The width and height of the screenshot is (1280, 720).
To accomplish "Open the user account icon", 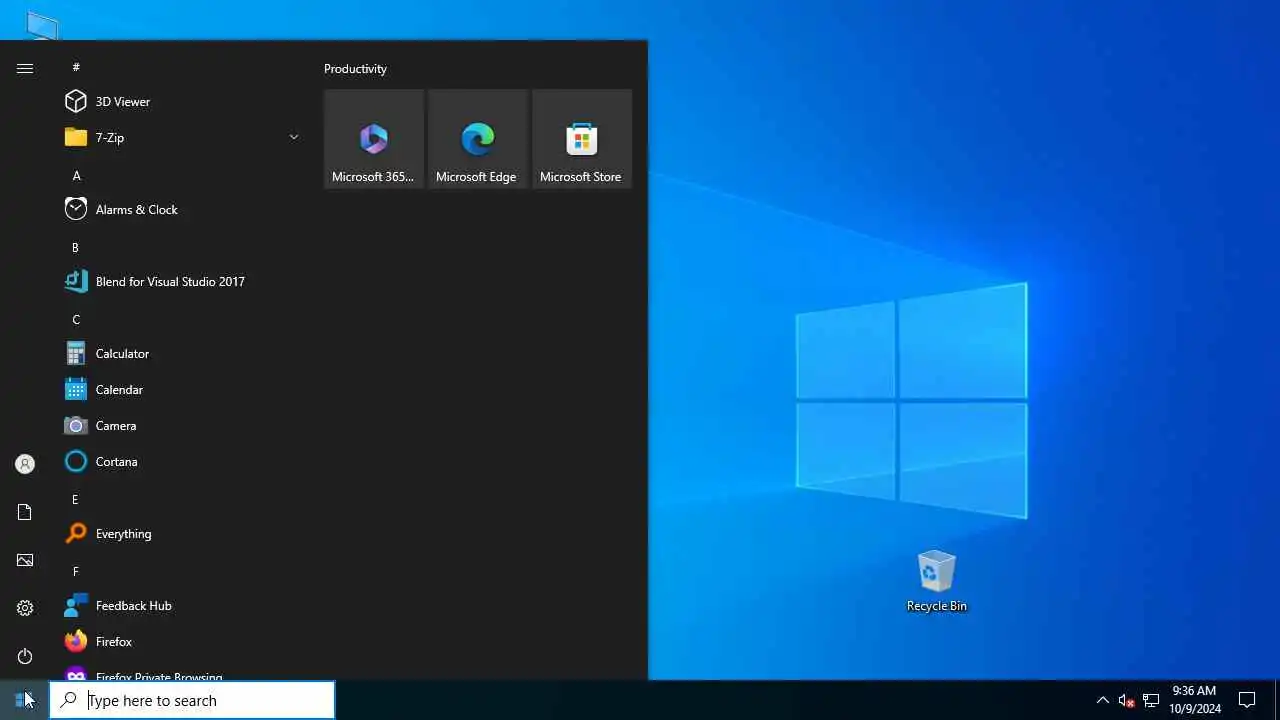I will pos(25,464).
